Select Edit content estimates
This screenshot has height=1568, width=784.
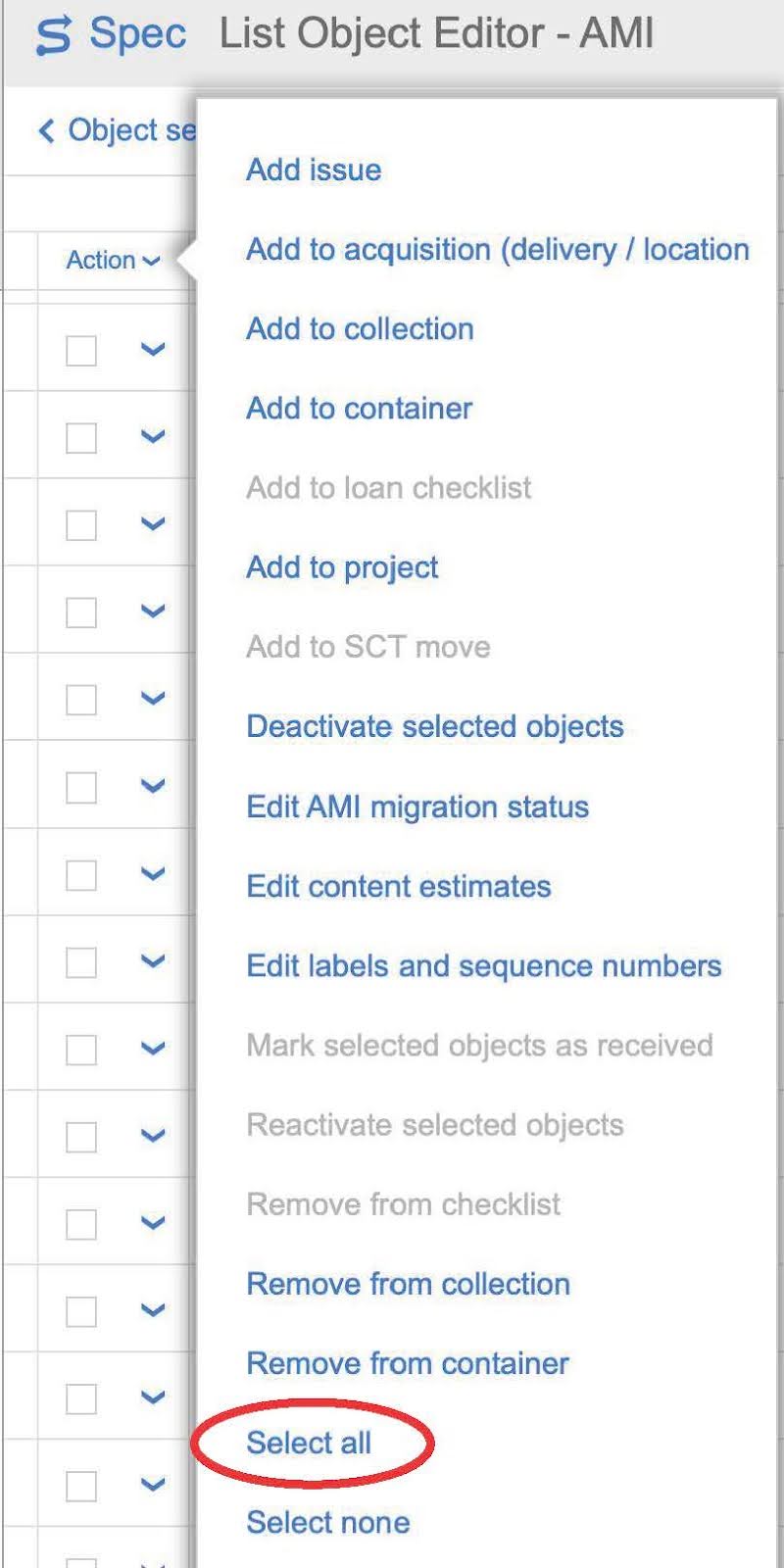[x=399, y=886]
